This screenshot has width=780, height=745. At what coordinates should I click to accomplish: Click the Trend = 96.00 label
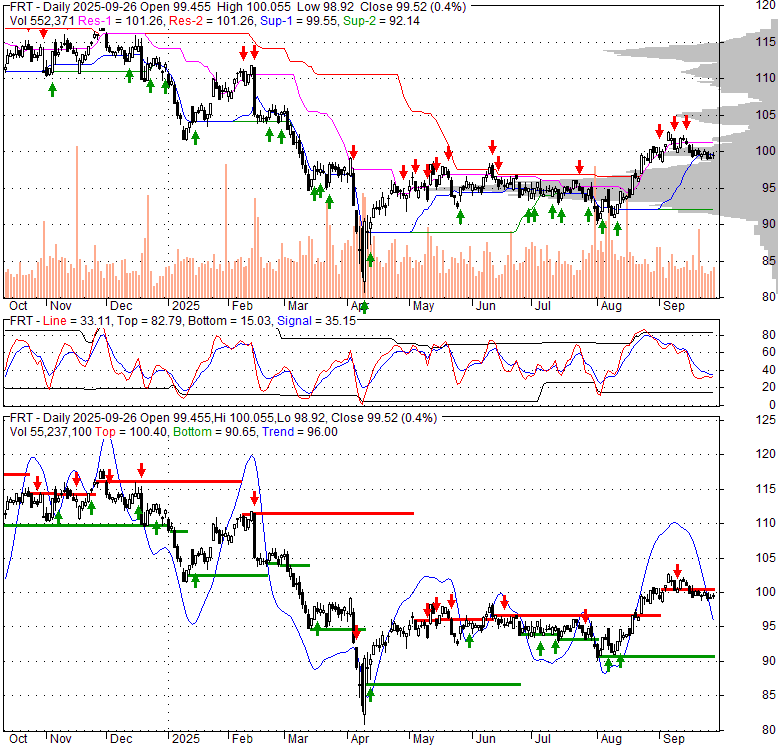pyautogui.click(x=300, y=432)
